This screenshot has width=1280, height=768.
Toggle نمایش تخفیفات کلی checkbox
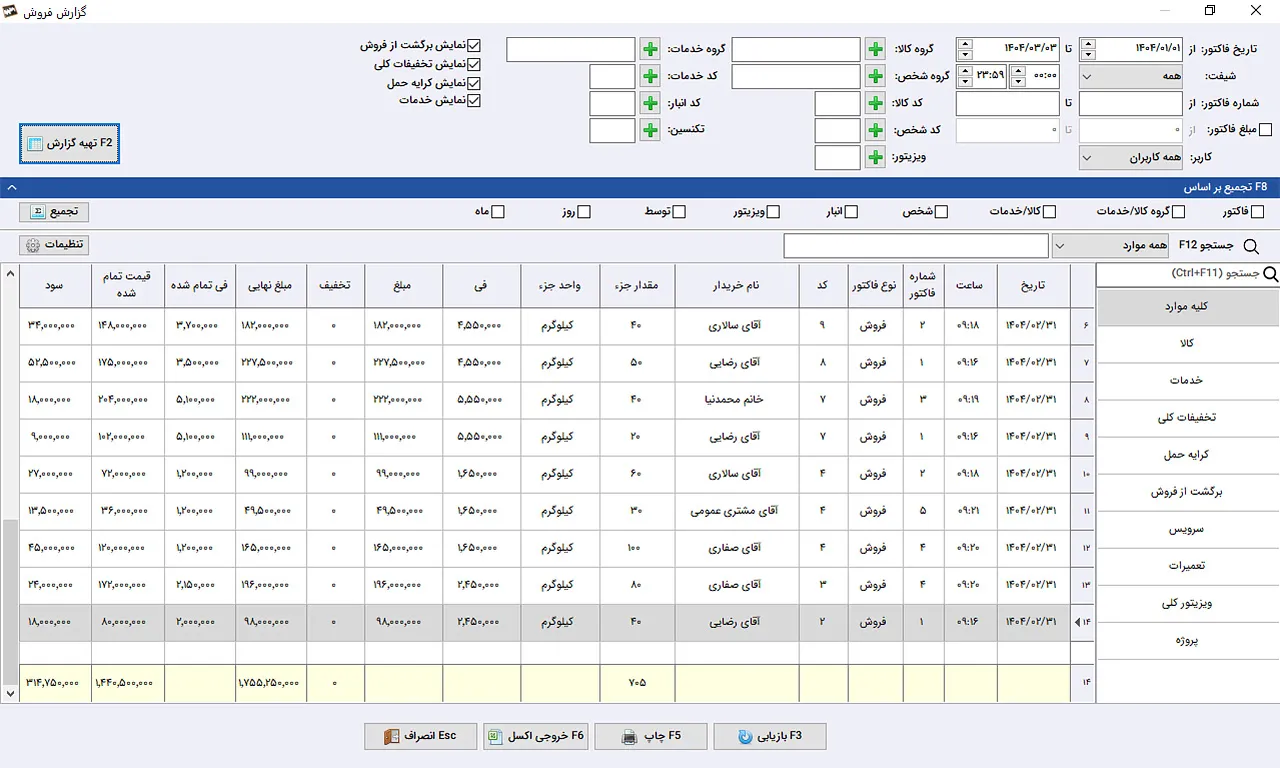[475, 64]
